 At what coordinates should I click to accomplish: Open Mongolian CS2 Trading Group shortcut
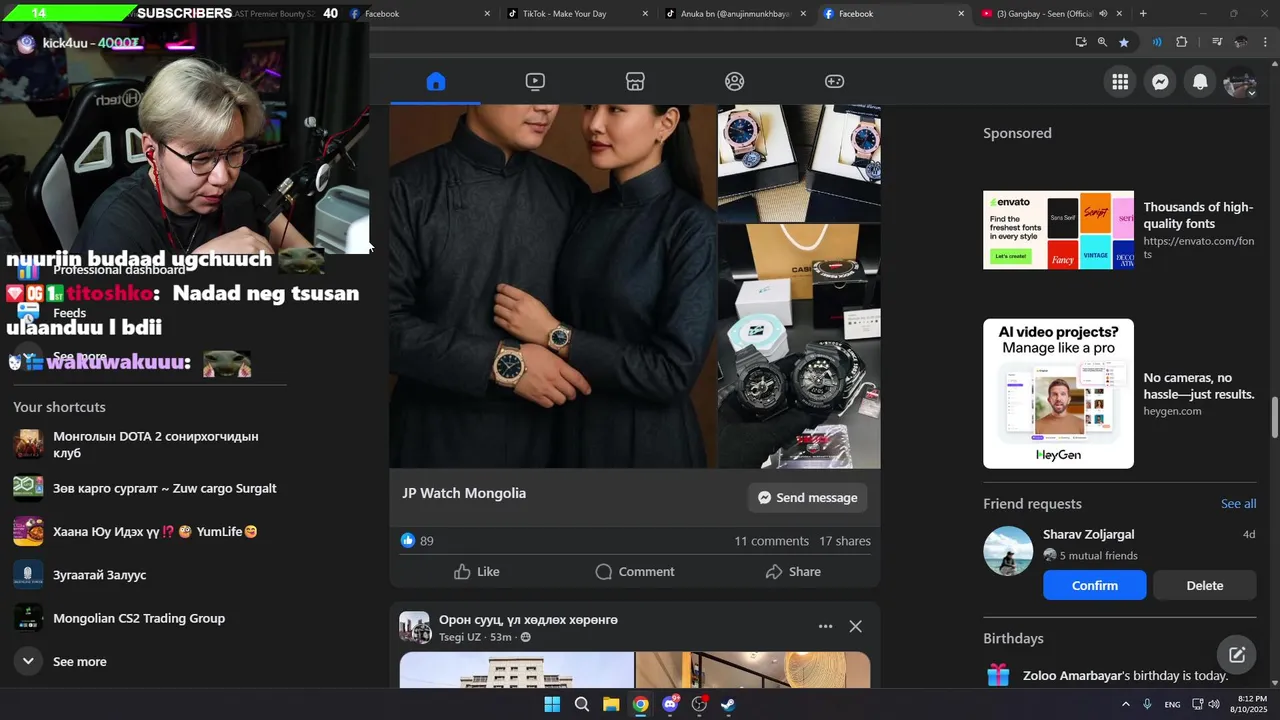pyautogui.click(x=150, y=618)
